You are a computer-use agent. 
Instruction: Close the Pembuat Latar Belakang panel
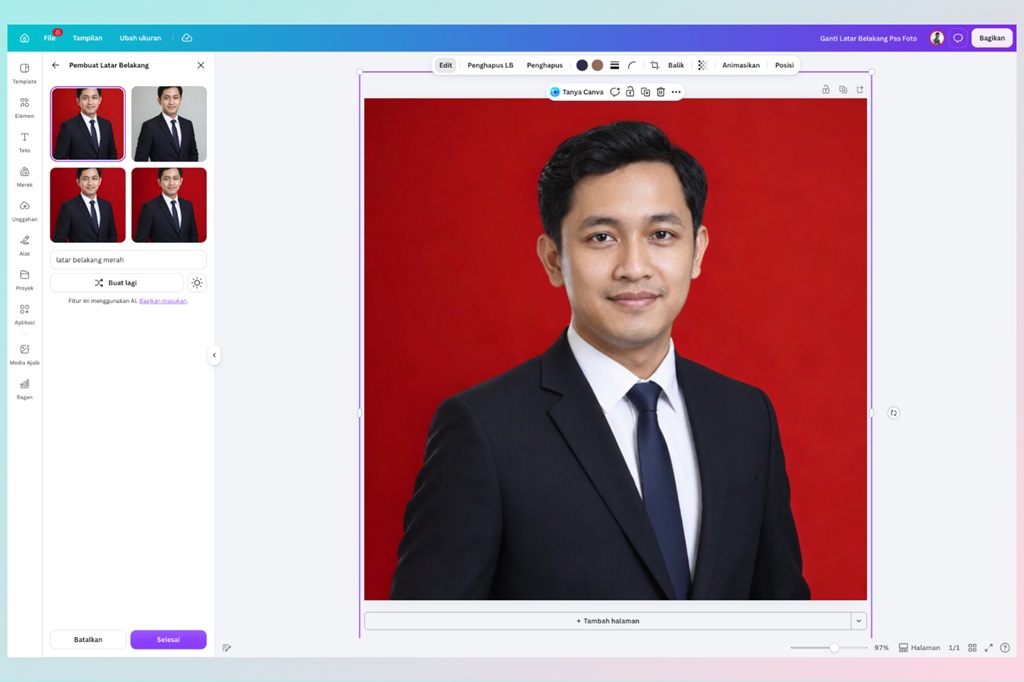point(200,65)
